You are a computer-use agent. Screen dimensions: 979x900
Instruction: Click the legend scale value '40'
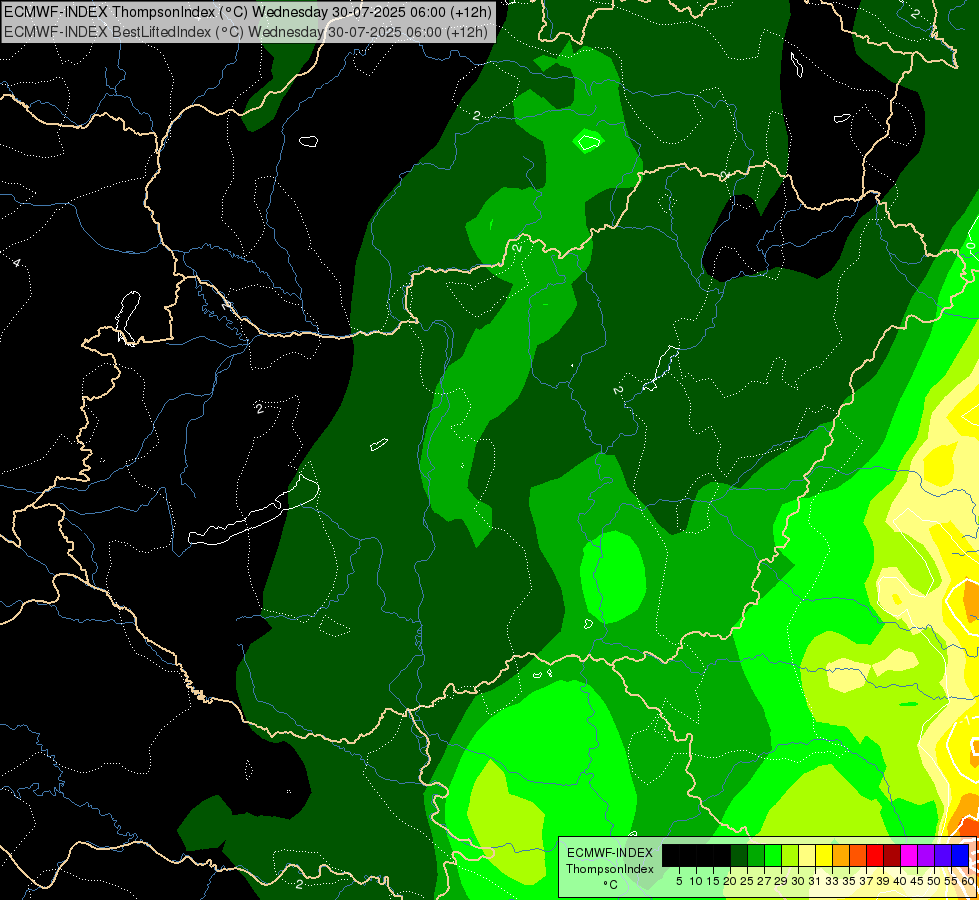pyautogui.click(x=900, y=881)
